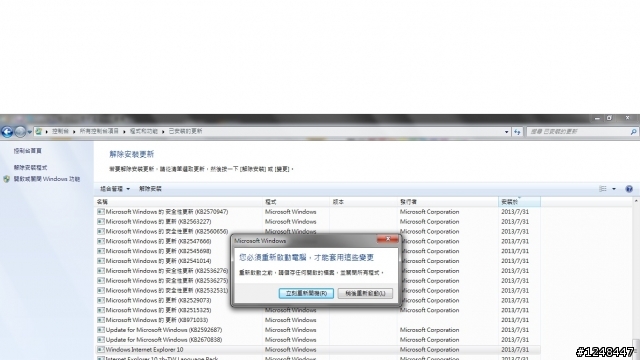This screenshot has width=640, height=360.
Task: Click the icon of update KB2529073
Action: point(100,300)
